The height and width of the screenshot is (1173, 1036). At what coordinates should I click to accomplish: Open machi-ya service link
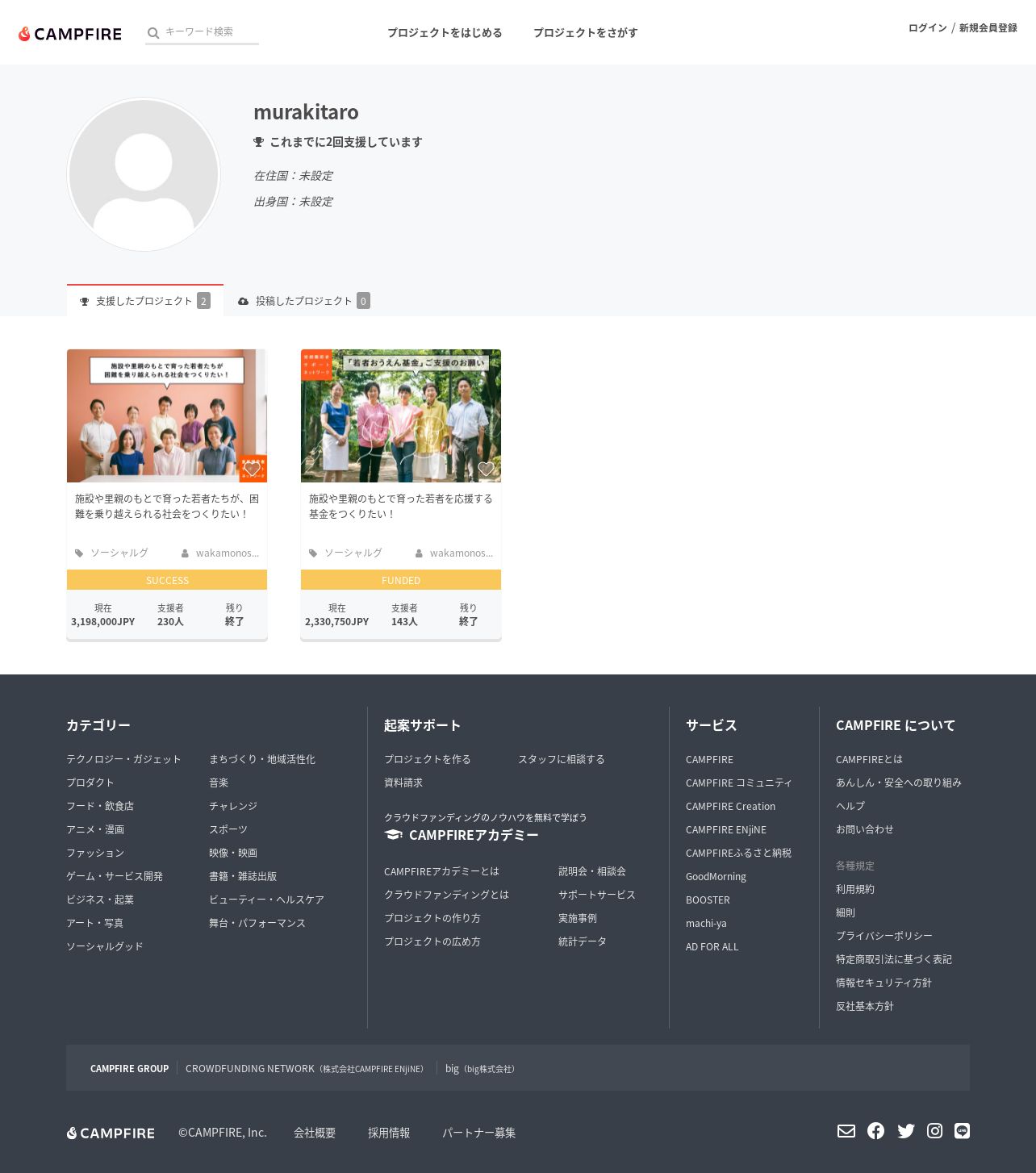pyautogui.click(x=706, y=923)
